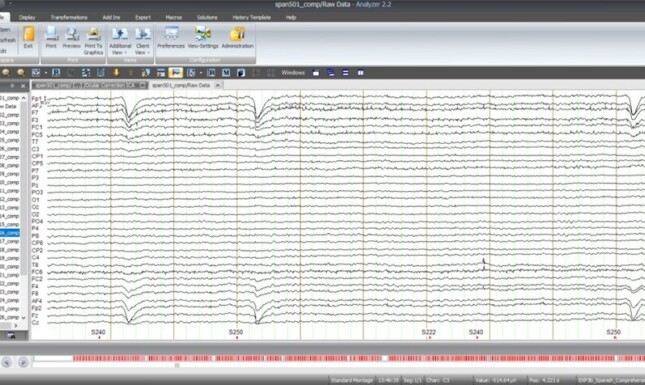Click the Value -514.64 µV status field
Viewport: 645px width, 385px height.
(496, 380)
